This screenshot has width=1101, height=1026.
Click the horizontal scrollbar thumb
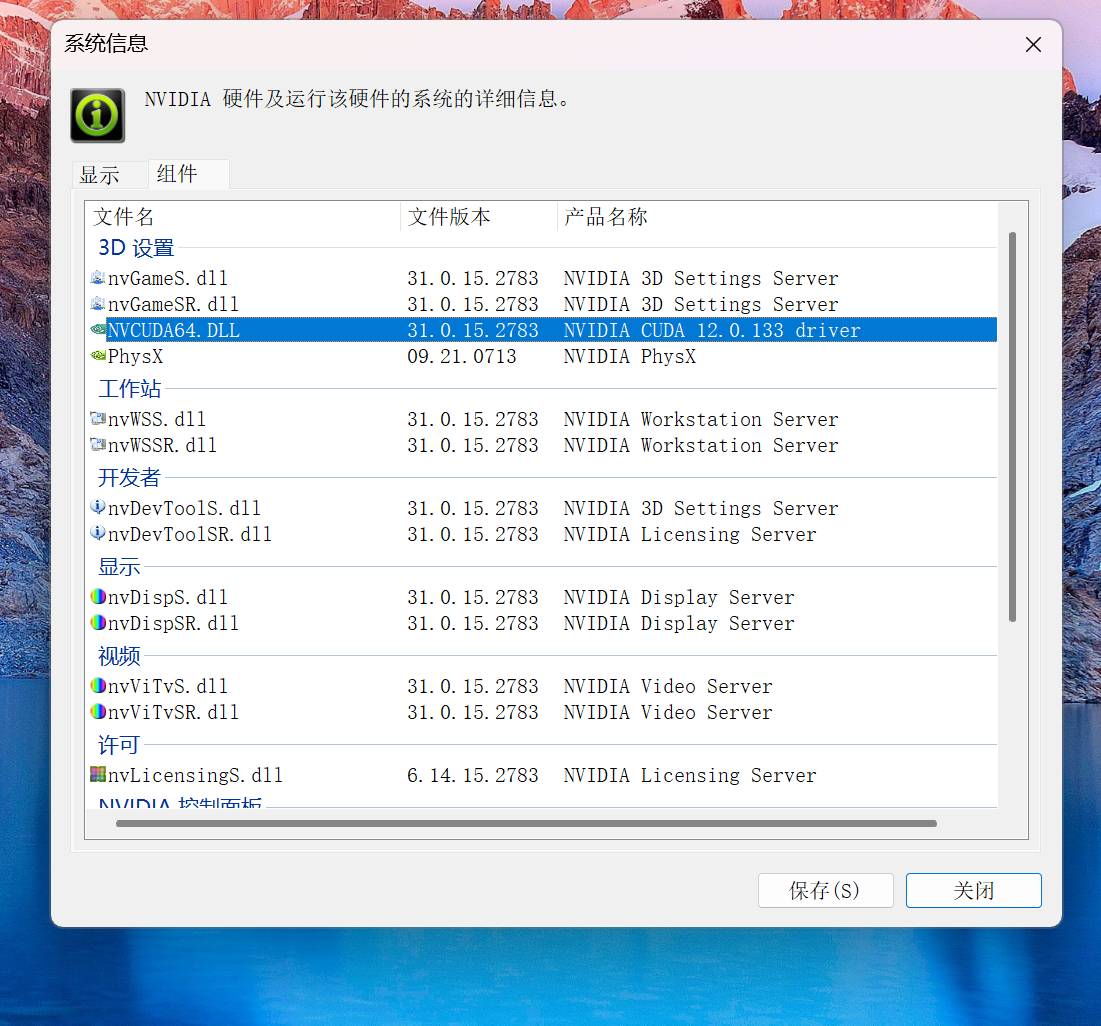(526, 823)
